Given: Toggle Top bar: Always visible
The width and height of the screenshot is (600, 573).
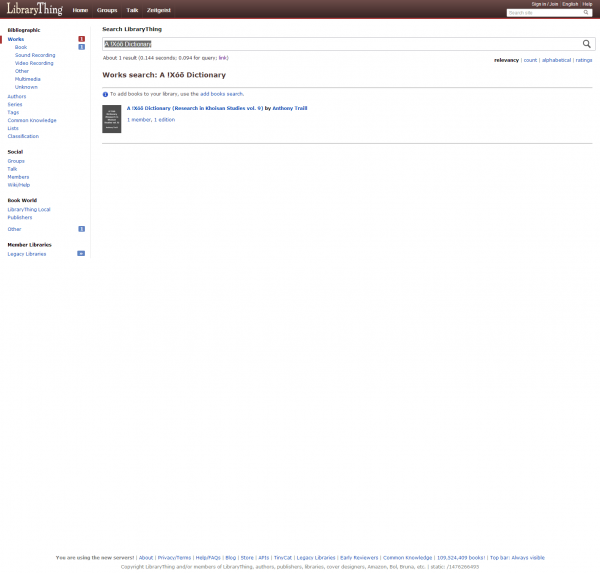Looking at the screenshot, I should click(517, 558).
